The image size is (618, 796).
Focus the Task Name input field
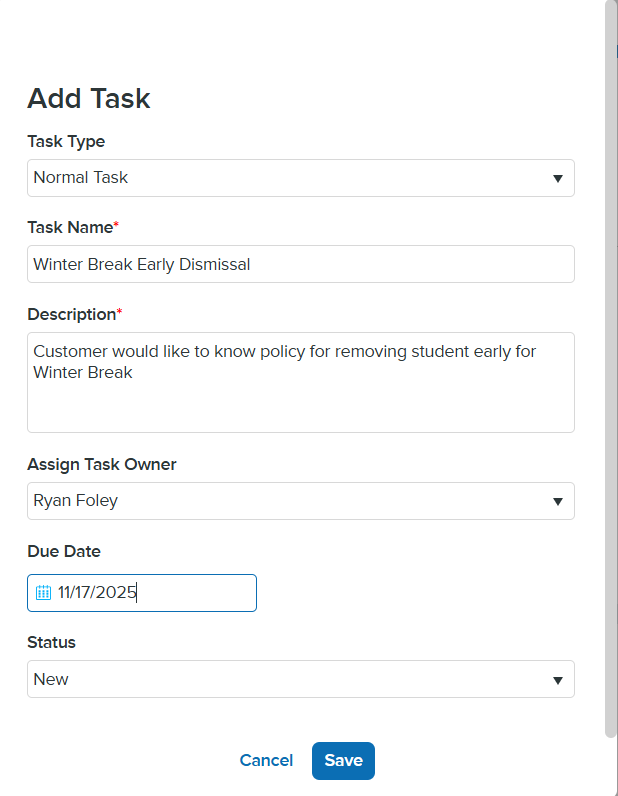[x=300, y=265]
